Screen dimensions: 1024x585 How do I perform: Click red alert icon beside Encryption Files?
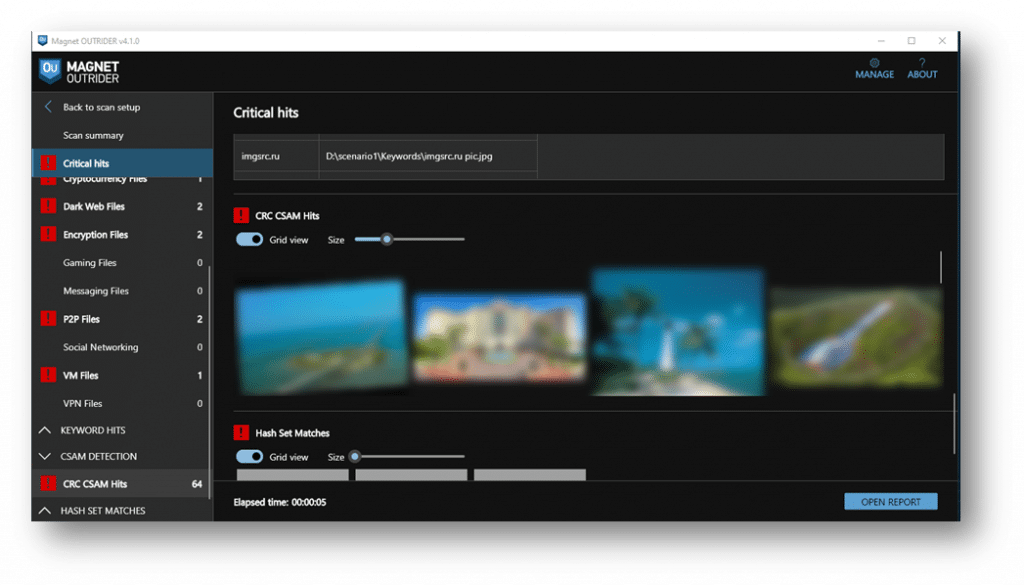pos(48,234)
